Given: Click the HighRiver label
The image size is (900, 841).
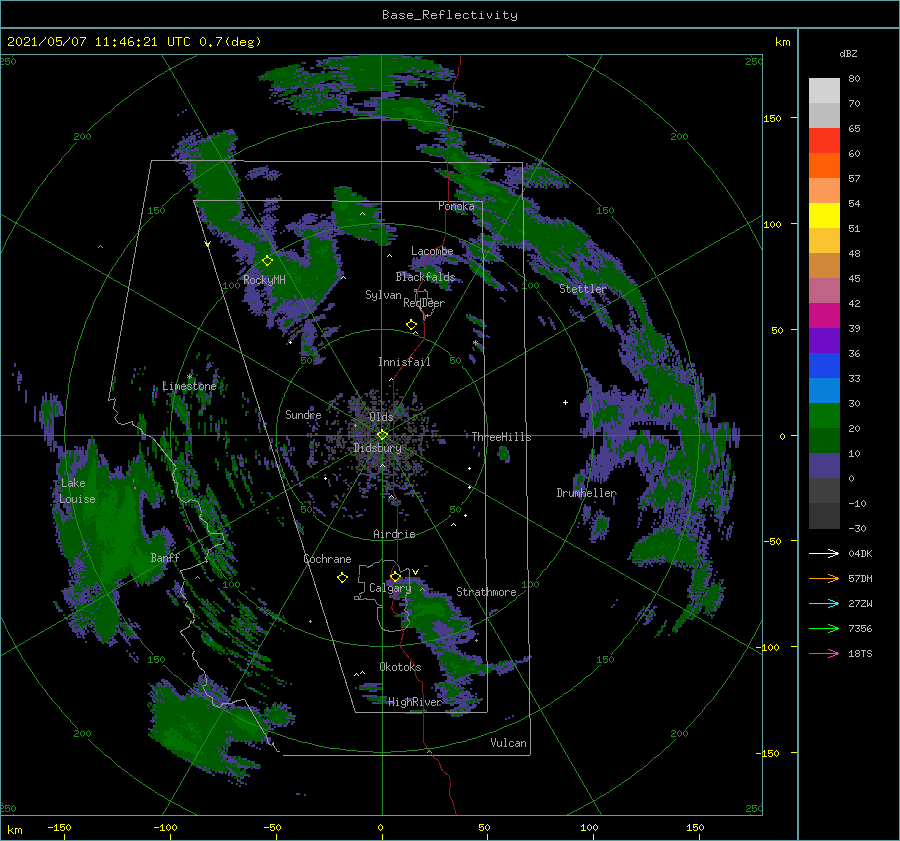Looking at the screenshot, I should click(415, 702).
